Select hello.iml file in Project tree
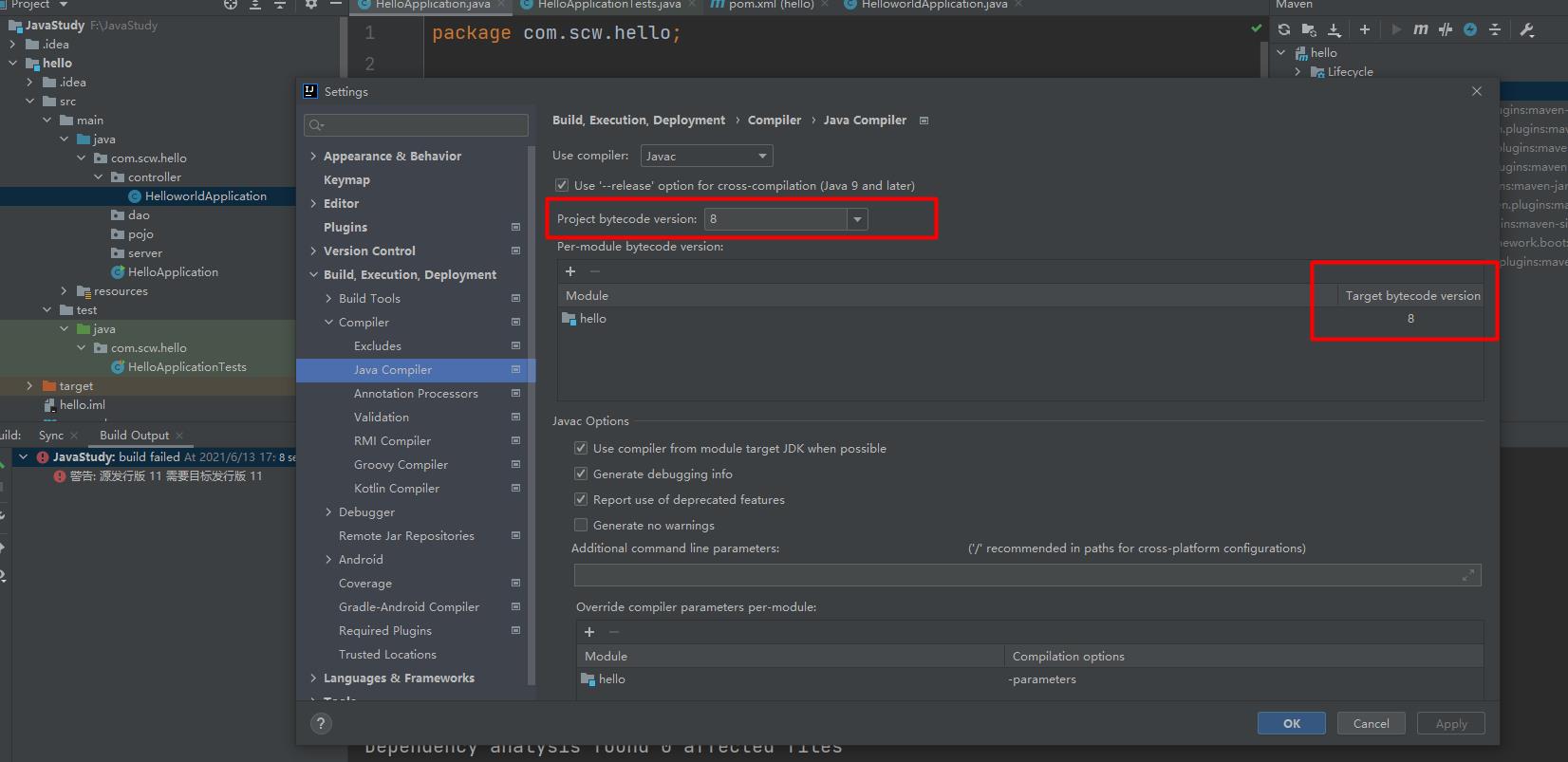 pos(83,404)
